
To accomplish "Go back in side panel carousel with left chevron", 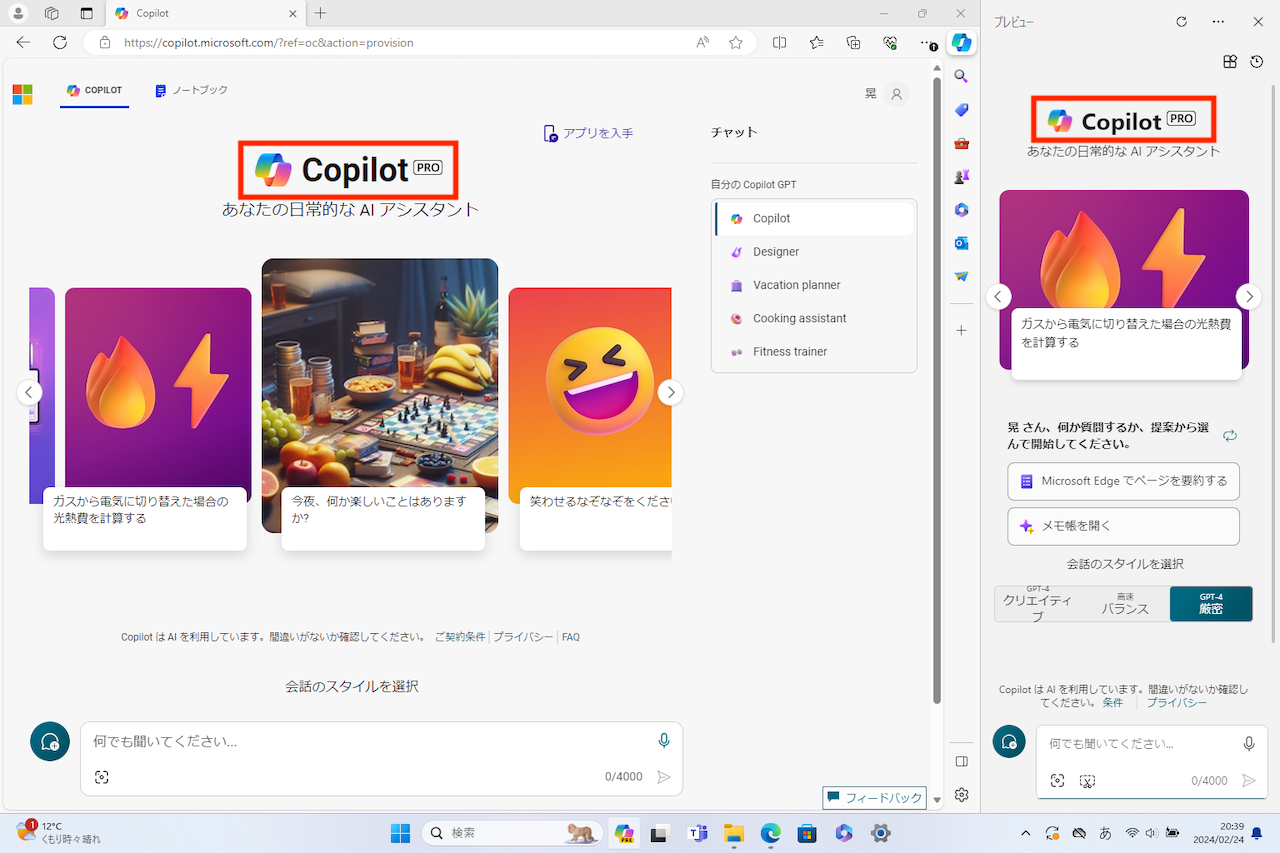I will [x=998, y=296].
